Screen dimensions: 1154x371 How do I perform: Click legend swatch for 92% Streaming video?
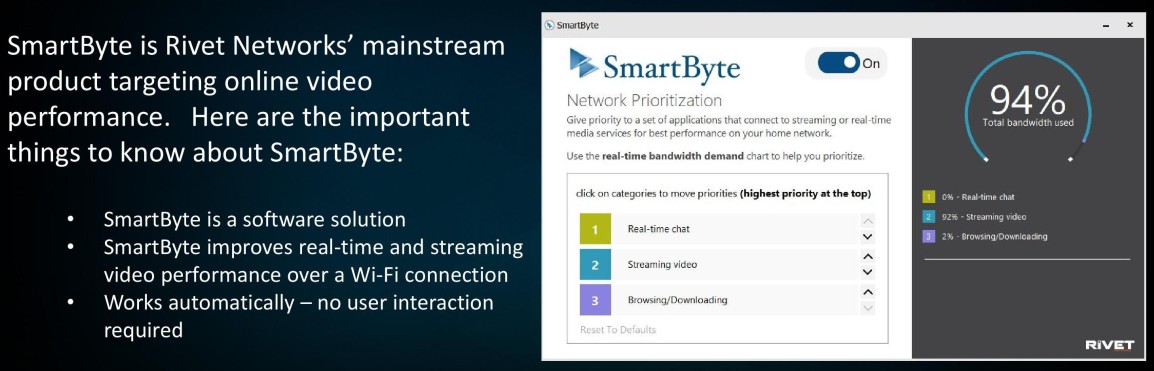click(x=928, y=217)
